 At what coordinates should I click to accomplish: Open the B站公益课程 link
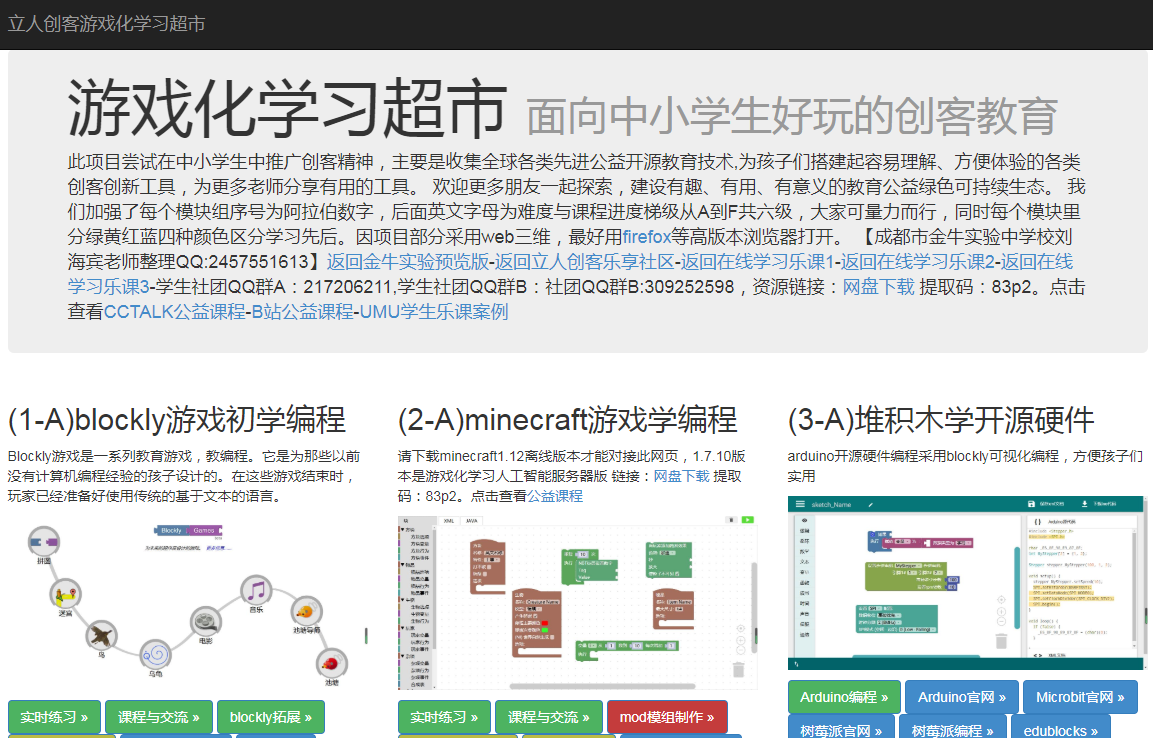tap(303, 312)
